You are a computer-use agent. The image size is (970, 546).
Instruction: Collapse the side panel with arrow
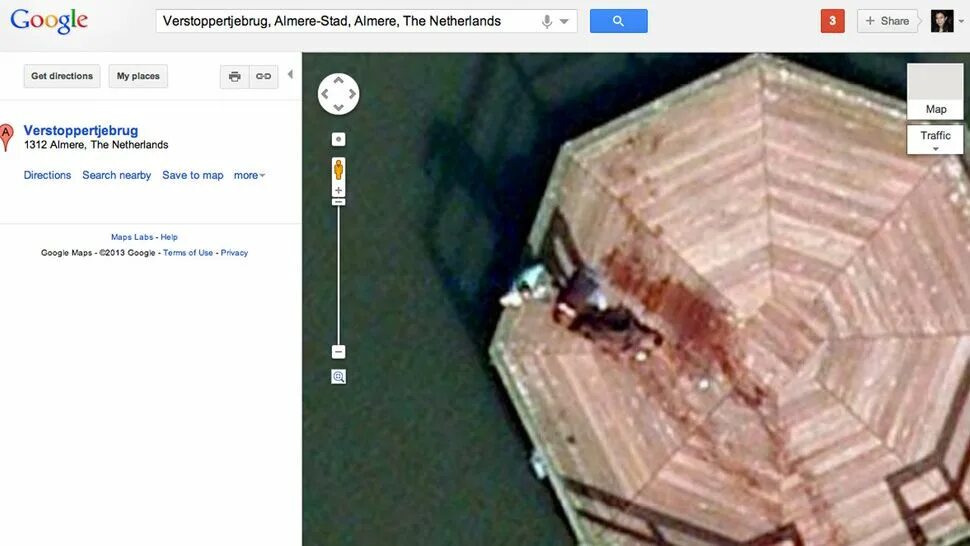click(290, 75)
